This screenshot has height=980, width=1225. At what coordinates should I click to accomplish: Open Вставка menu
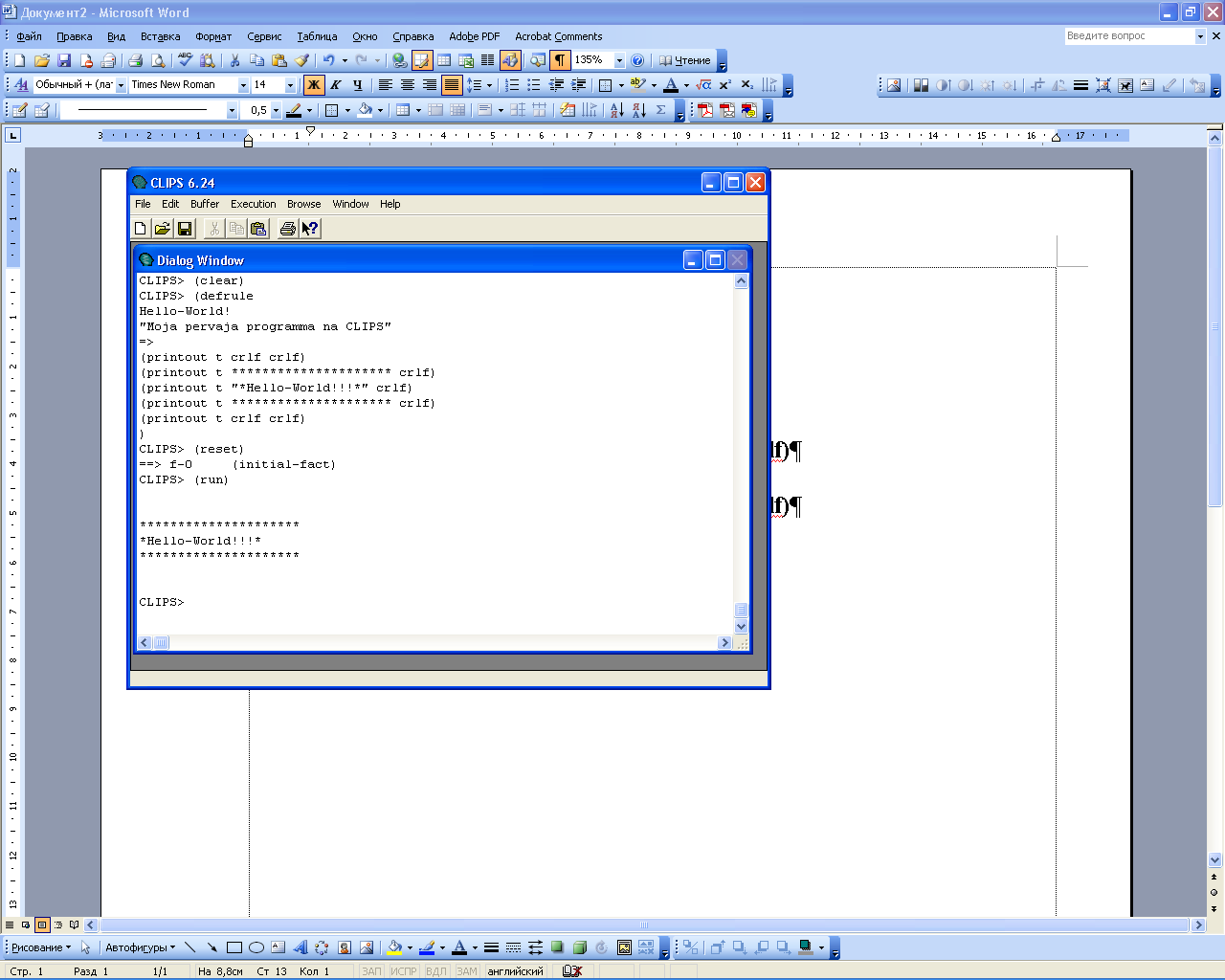(x=160, y=36)
